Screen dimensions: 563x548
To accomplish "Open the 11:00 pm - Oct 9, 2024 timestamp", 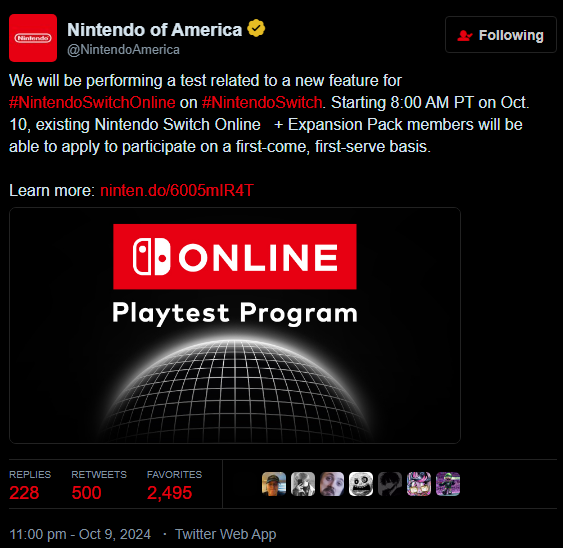I will pos(80,534).
